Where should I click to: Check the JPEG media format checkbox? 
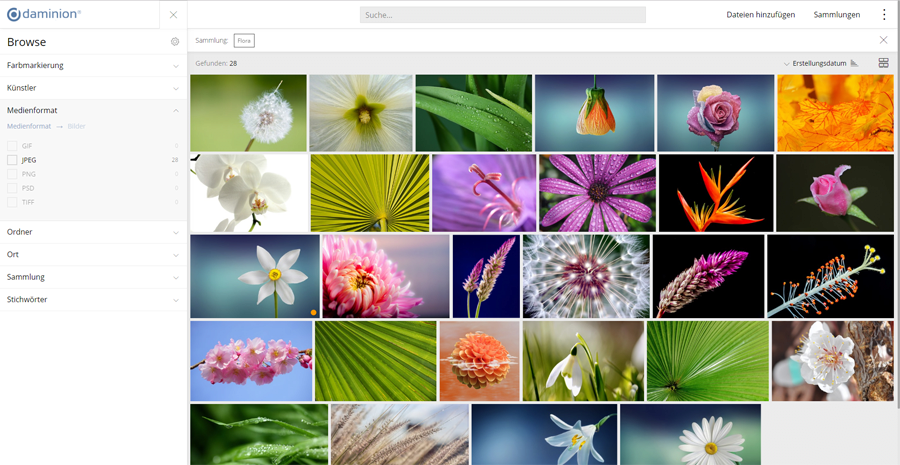coord(12,160)
